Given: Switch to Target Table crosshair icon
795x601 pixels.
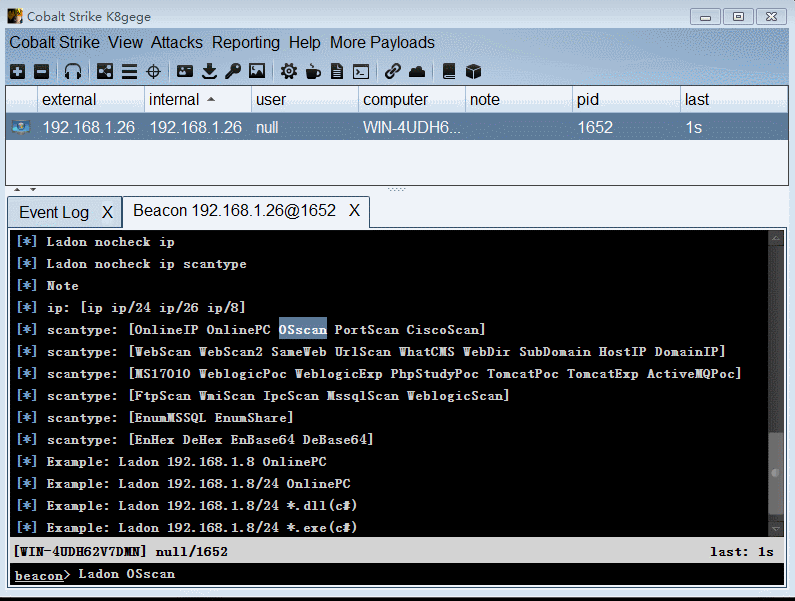Looking at the screenshot, I should point(153,72).
